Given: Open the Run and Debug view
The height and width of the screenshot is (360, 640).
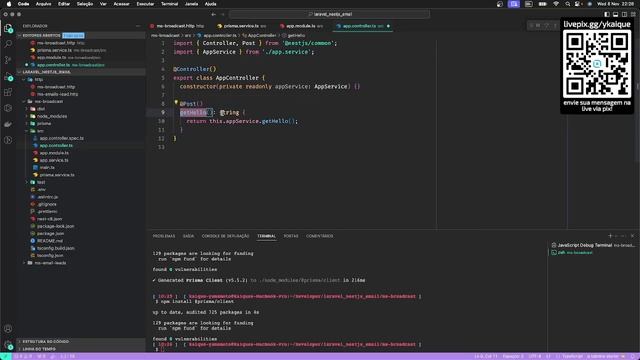Looking at the screenshot, I should pyautogui.click(x=8, y=76).
